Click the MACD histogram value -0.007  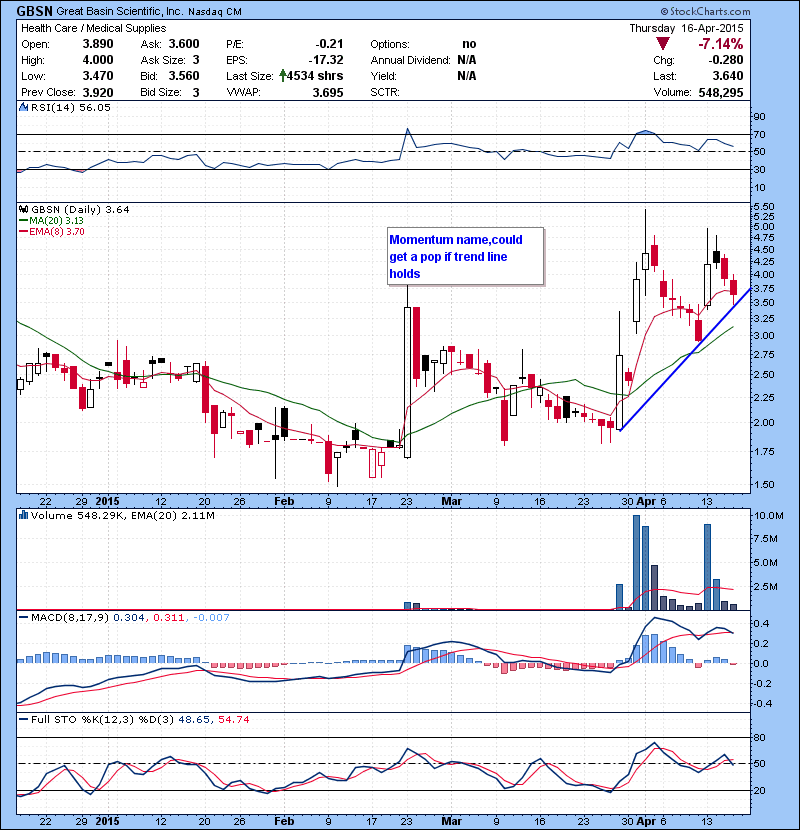(211, 618)
